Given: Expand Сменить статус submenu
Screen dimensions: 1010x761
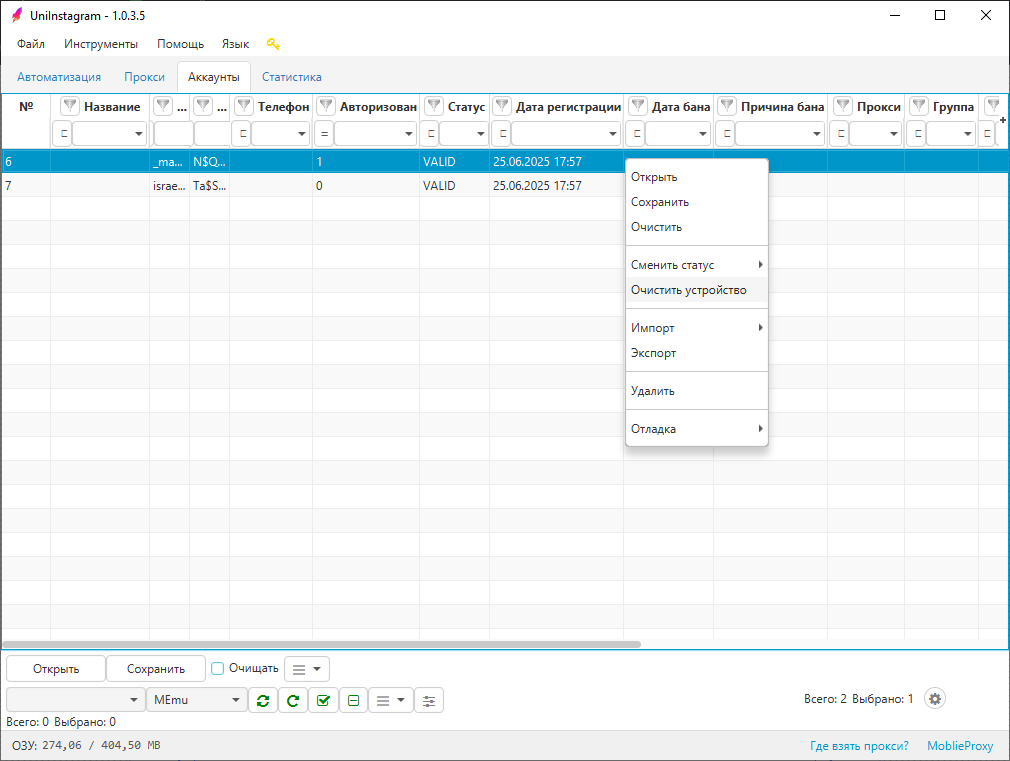Looking at the screenshot, I should coord(697,265).
